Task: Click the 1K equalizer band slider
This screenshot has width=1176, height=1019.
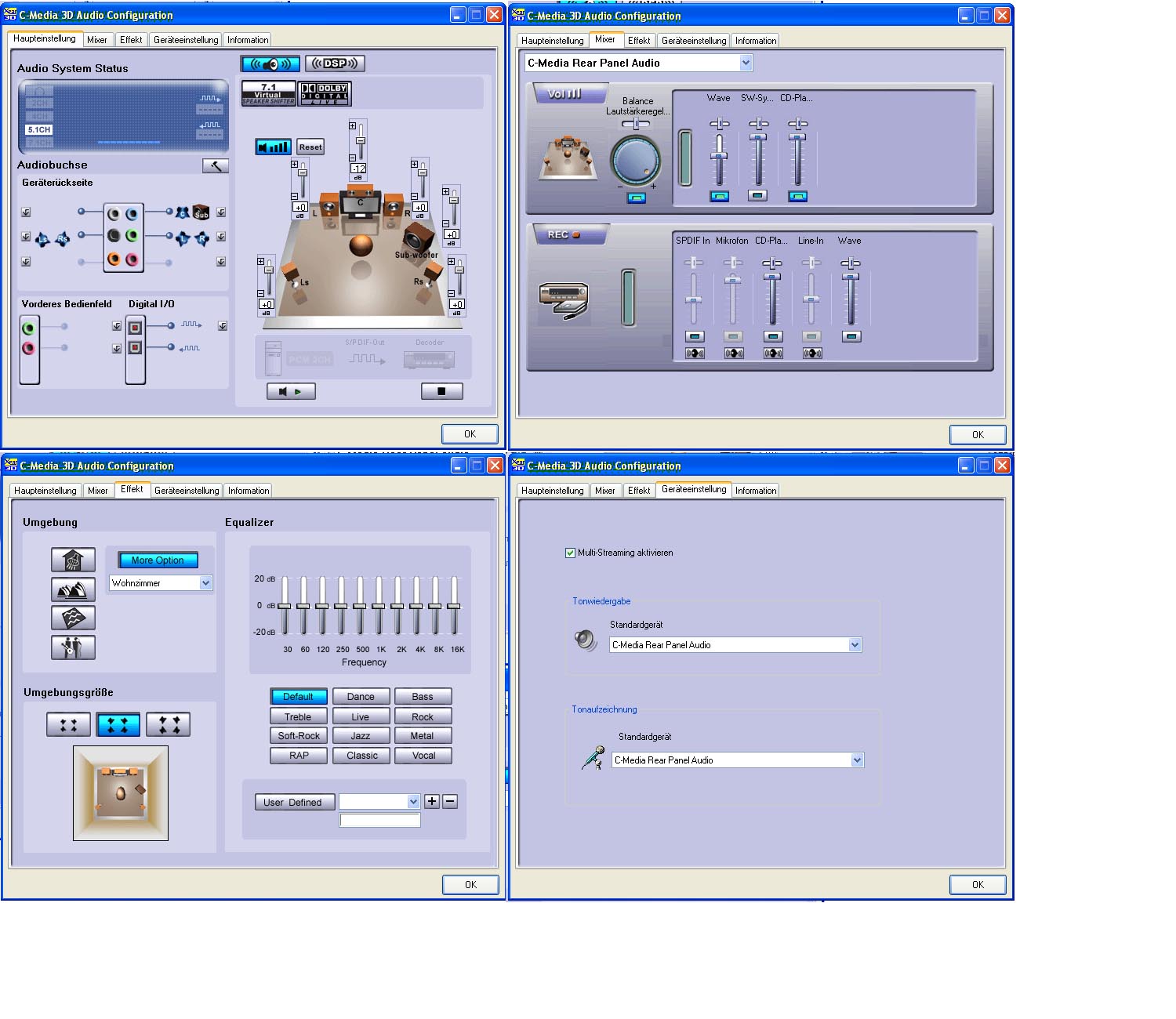Action: (379, 606)
